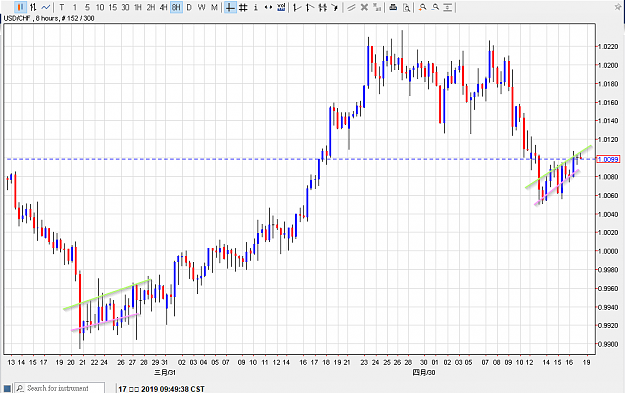The image size is (625, 393).
Task: Select the 8H timeframe
Action: [x=176, y=7]
